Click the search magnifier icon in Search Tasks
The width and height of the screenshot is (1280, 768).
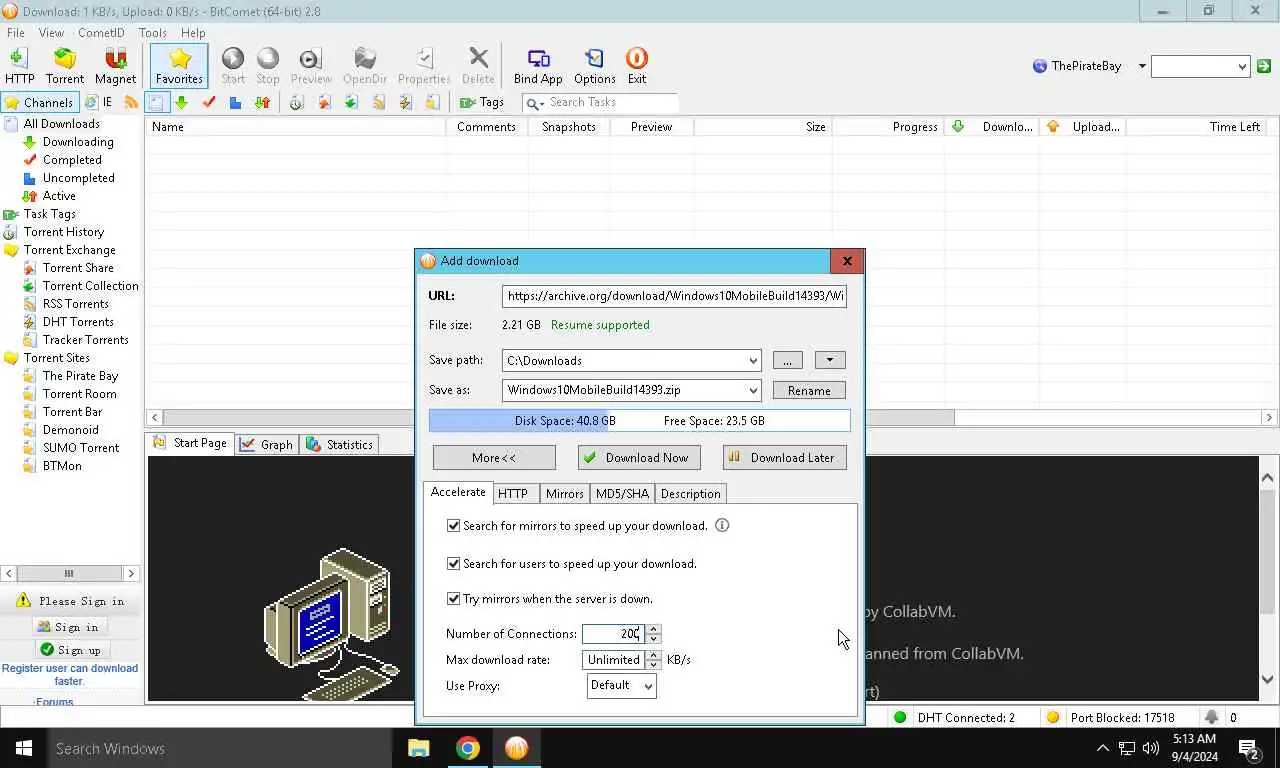click(x=535, y=103)
